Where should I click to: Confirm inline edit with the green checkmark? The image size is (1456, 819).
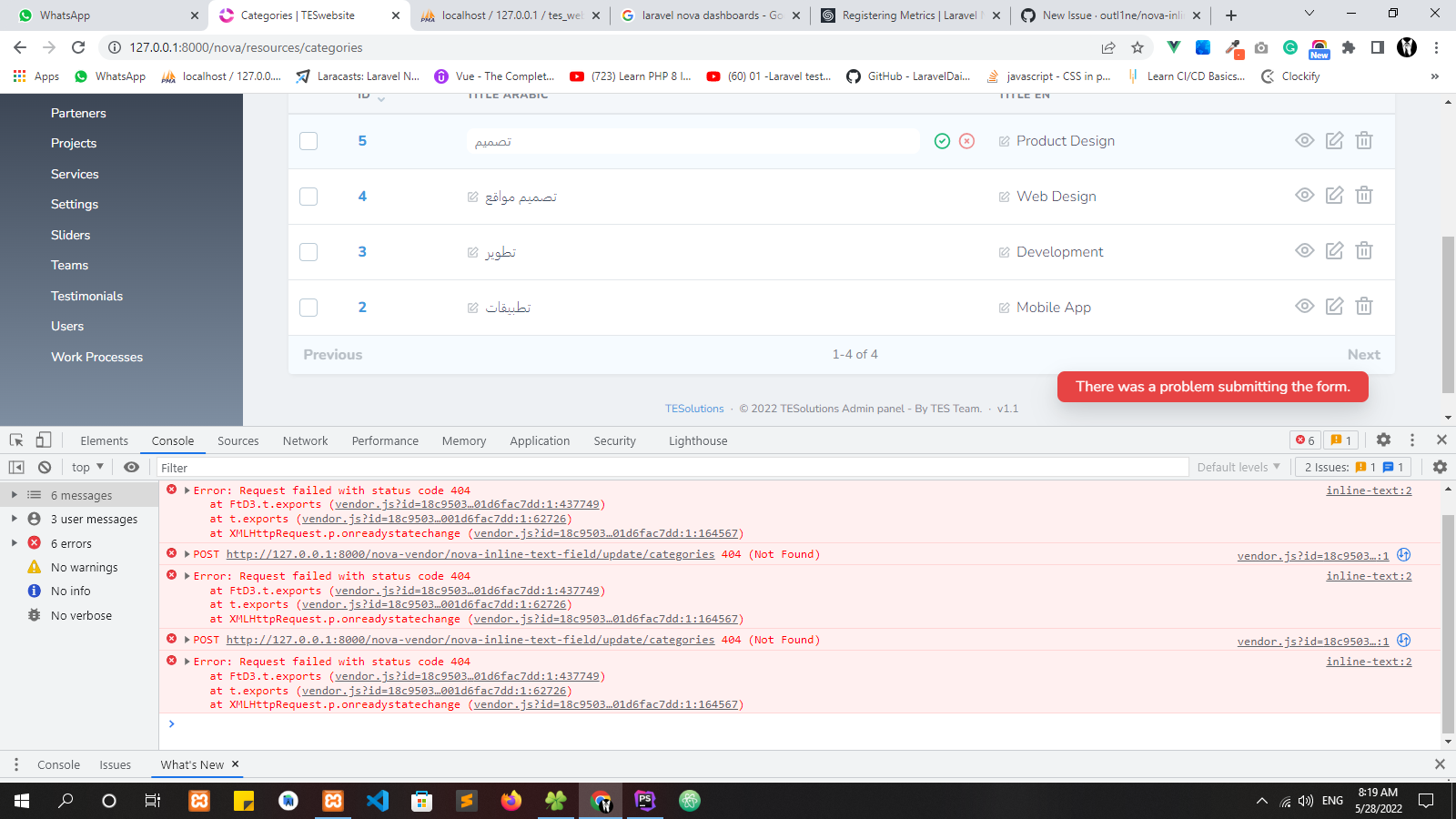(941, 141)
